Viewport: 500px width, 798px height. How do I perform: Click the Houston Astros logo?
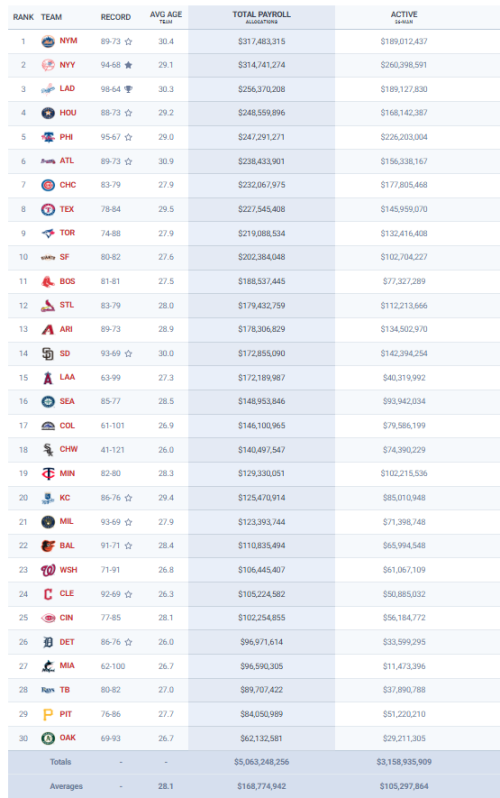(x=48, y=113)
